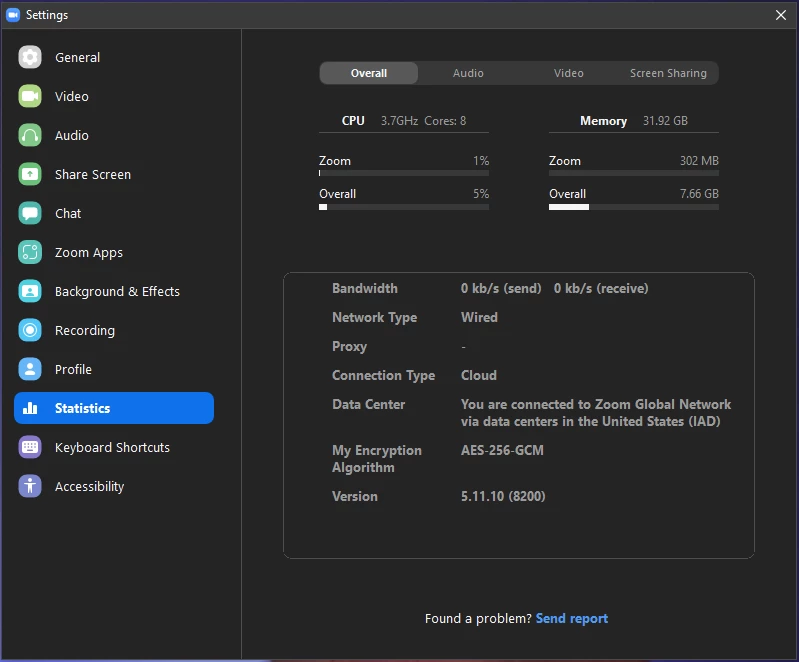Image resolution: width=799 pixels, height=662 pixels.
Task: Click the Send report link
Action: (x=572, y=618)
